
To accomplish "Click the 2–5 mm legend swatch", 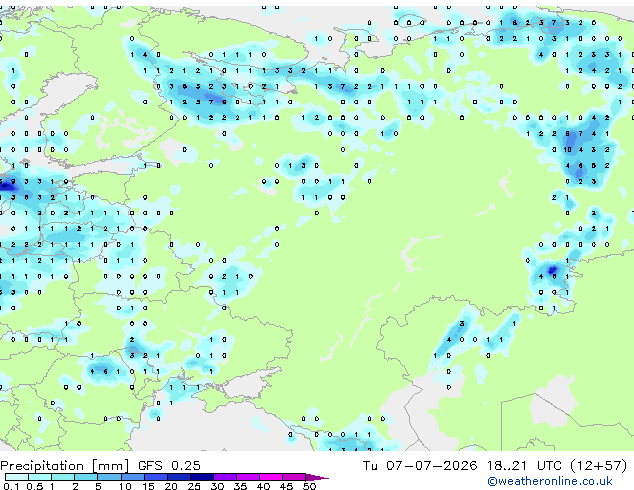I will tap(86, 477).
